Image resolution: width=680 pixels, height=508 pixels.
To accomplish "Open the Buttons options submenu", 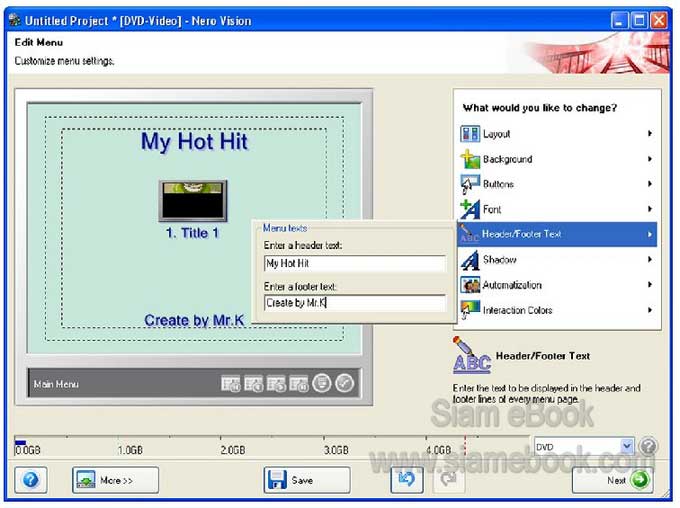I will click(x=557, y=184).
